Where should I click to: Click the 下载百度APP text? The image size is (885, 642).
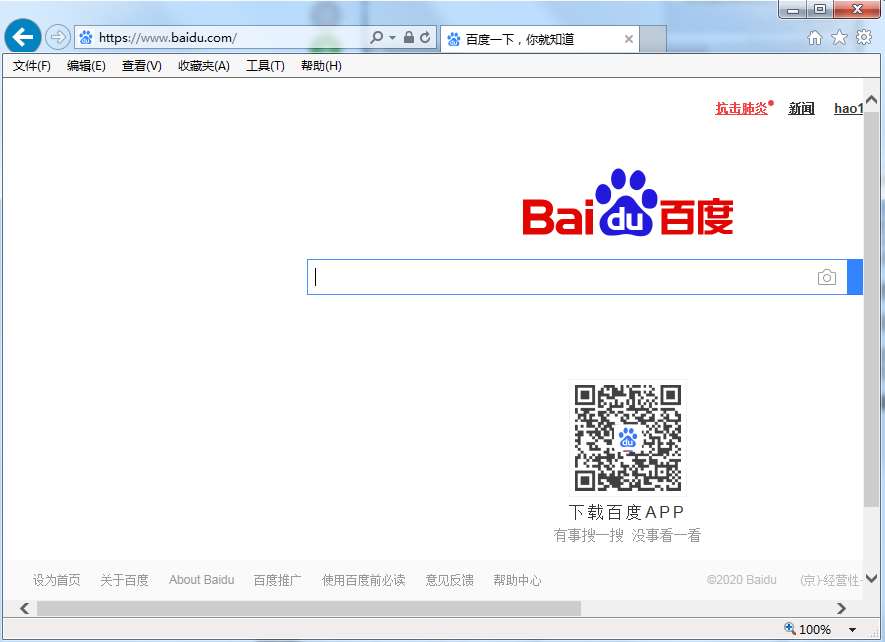coord(626,512)
